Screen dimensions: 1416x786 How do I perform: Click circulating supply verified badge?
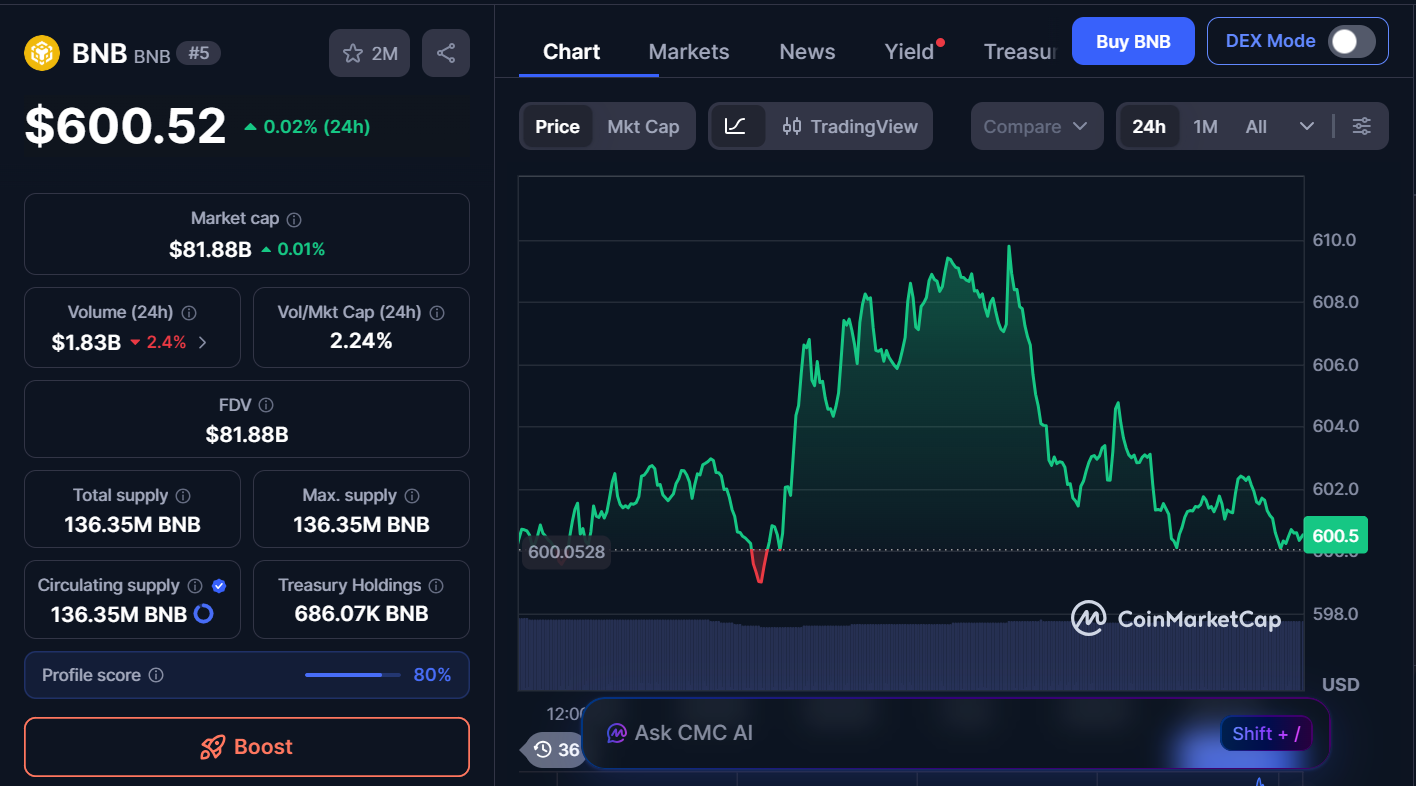pyautogui.click(x=219, y=586)
